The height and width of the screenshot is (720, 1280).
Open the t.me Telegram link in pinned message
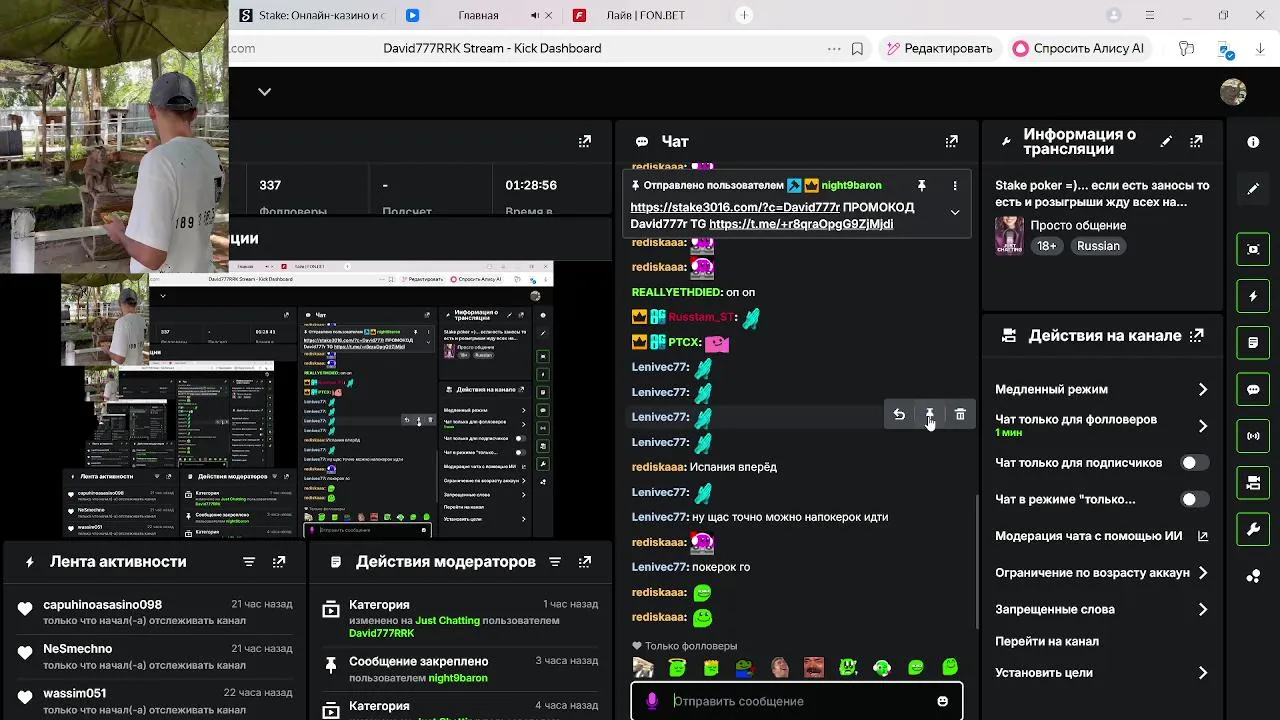pyautogui.click(x=801, y=224)
